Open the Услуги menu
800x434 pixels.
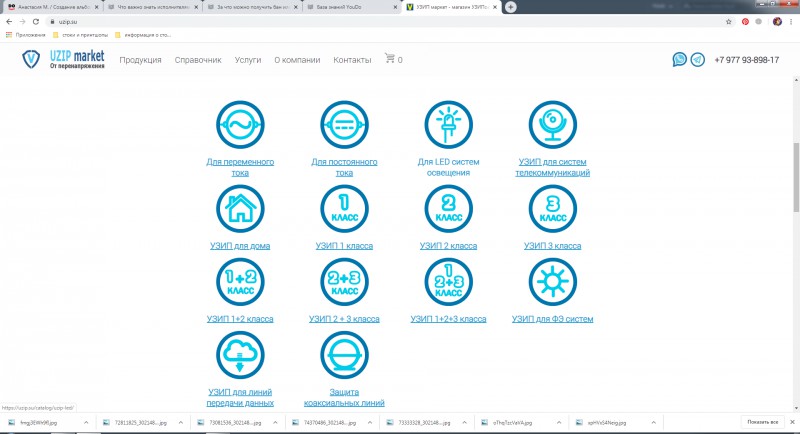(248, 60)
